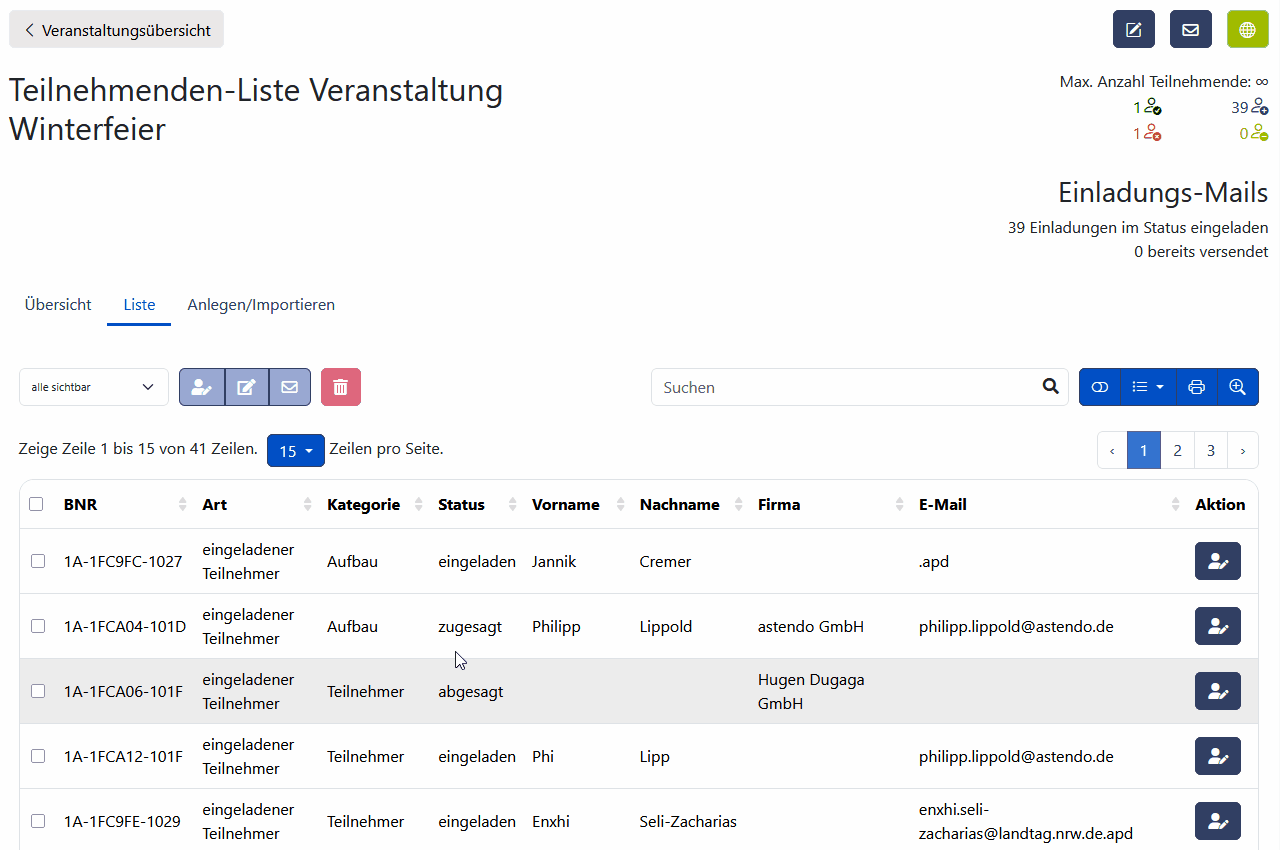Go back via Veranstaltungsübersicht button
This screenshot has width=1280, height=850.
click(x=116, y=29)
